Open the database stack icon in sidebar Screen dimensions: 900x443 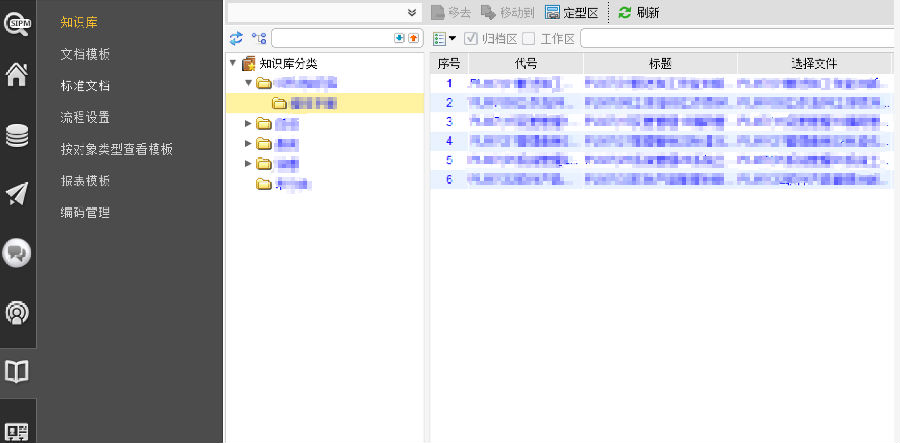(x=17, y=135)
